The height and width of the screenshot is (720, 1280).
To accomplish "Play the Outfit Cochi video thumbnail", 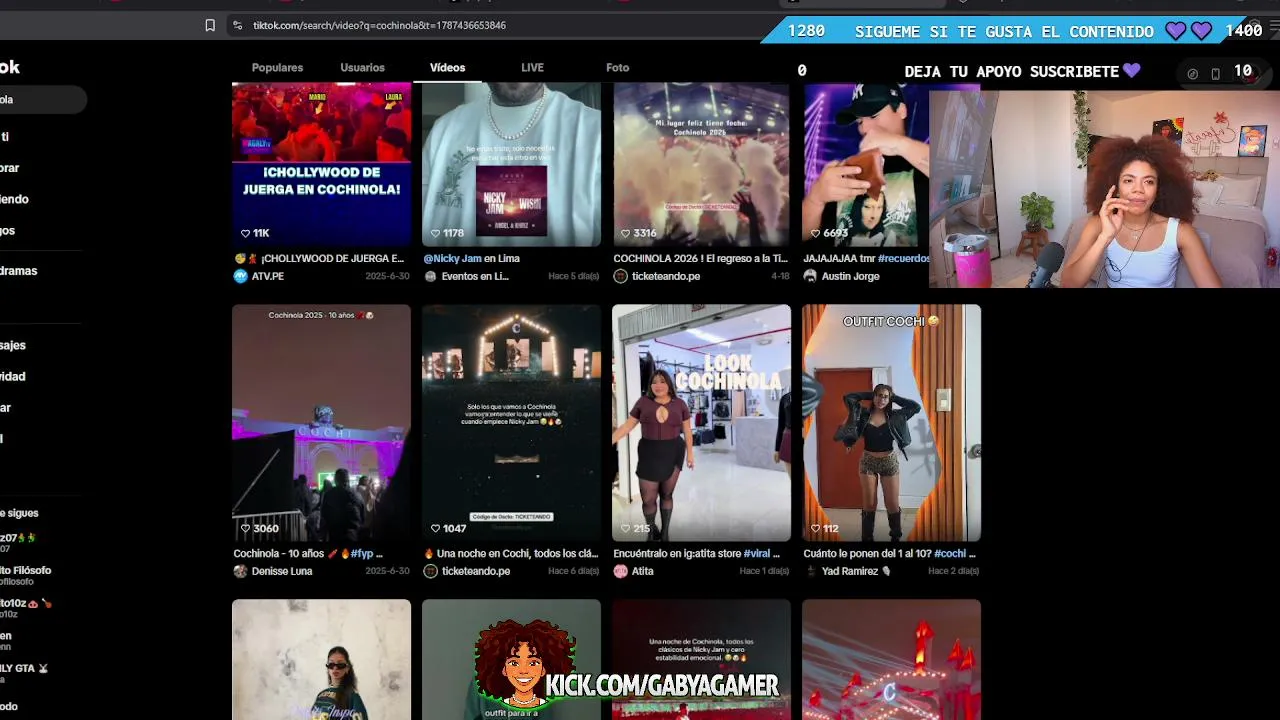I will 891,423.
